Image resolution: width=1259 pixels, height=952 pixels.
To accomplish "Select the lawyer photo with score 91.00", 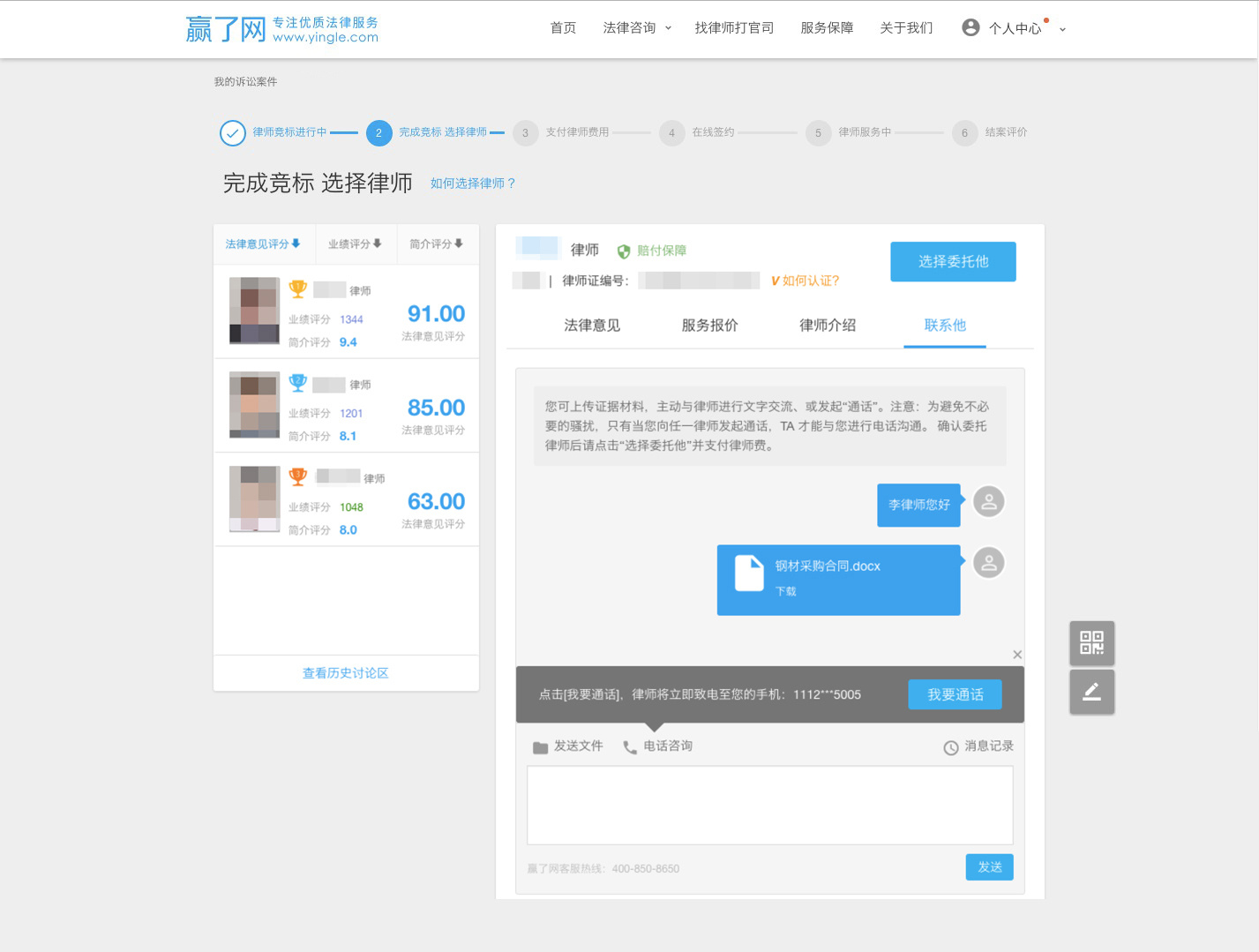I will tap(254, 311).
